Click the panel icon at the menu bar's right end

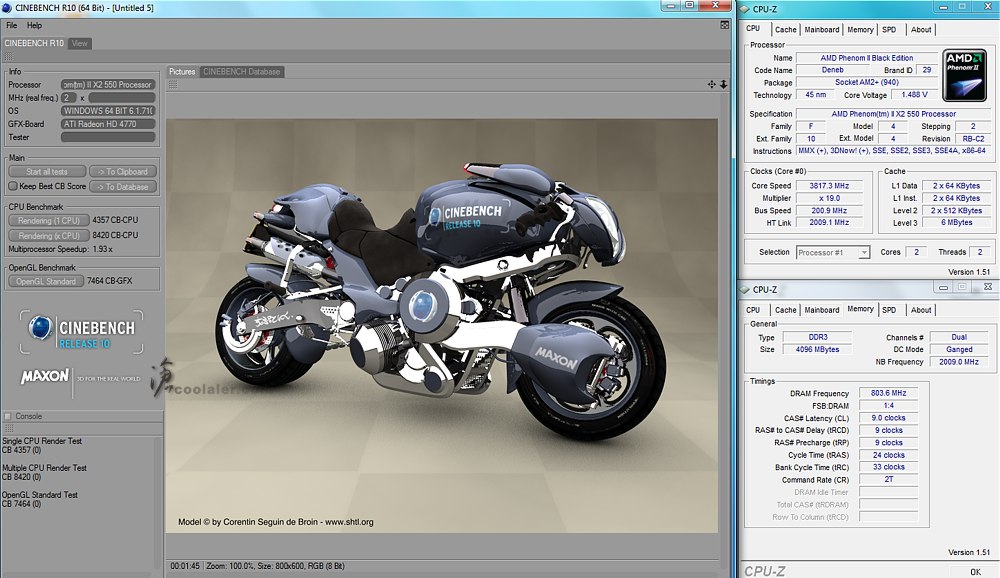(x=724, y=25)
